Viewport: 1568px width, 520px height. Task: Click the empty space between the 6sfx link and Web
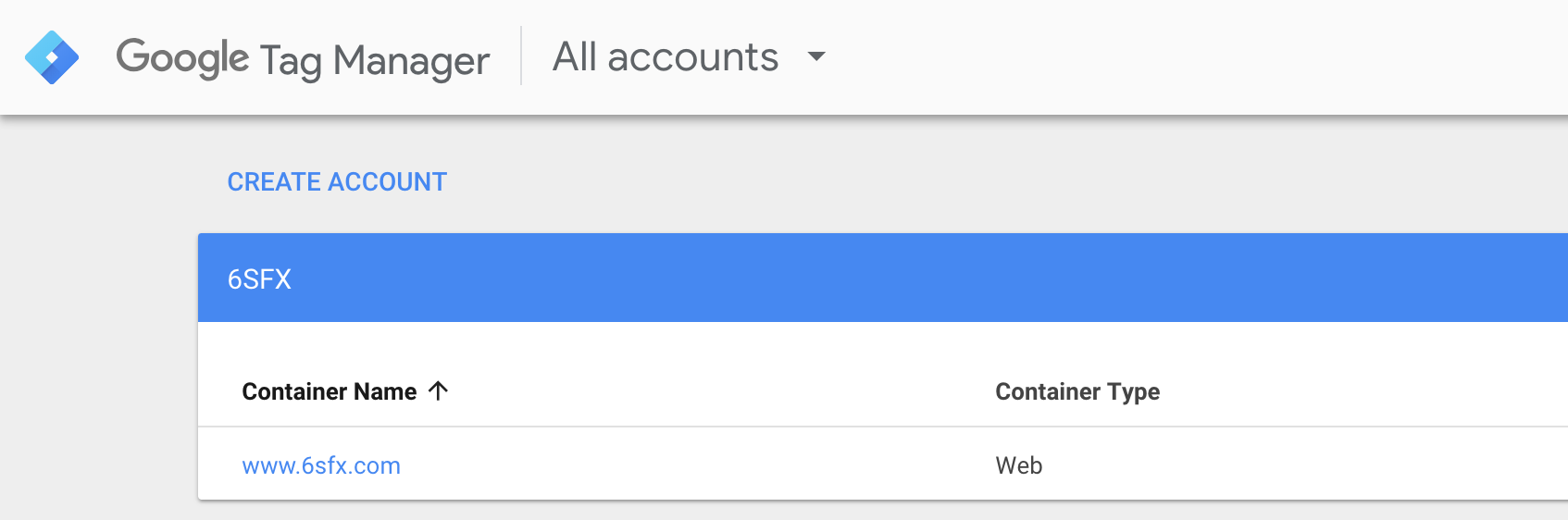tap(694, 465)
